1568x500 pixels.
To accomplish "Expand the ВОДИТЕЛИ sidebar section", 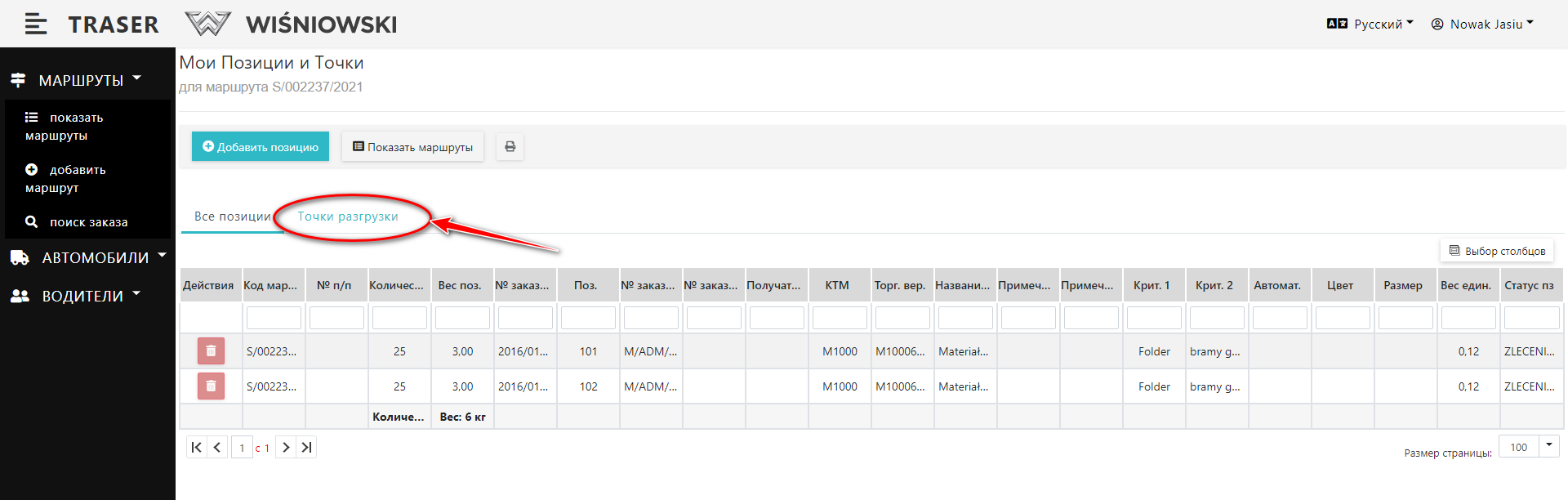I will 82,297.
